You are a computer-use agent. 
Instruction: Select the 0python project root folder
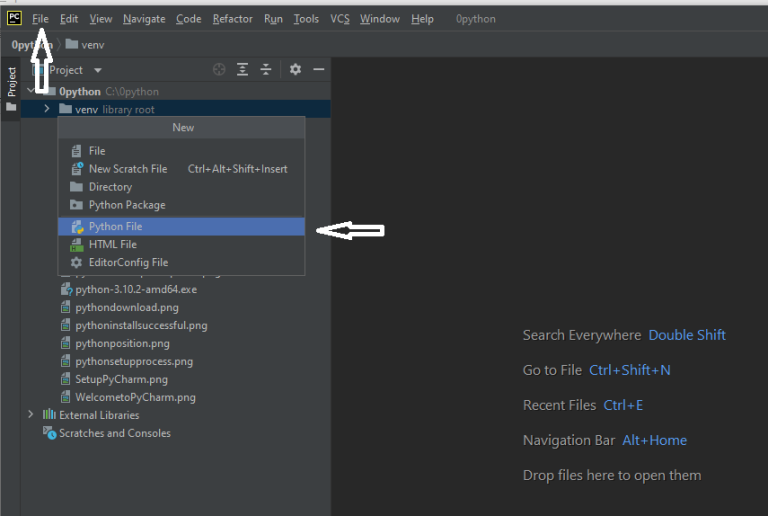click(80, 92)
